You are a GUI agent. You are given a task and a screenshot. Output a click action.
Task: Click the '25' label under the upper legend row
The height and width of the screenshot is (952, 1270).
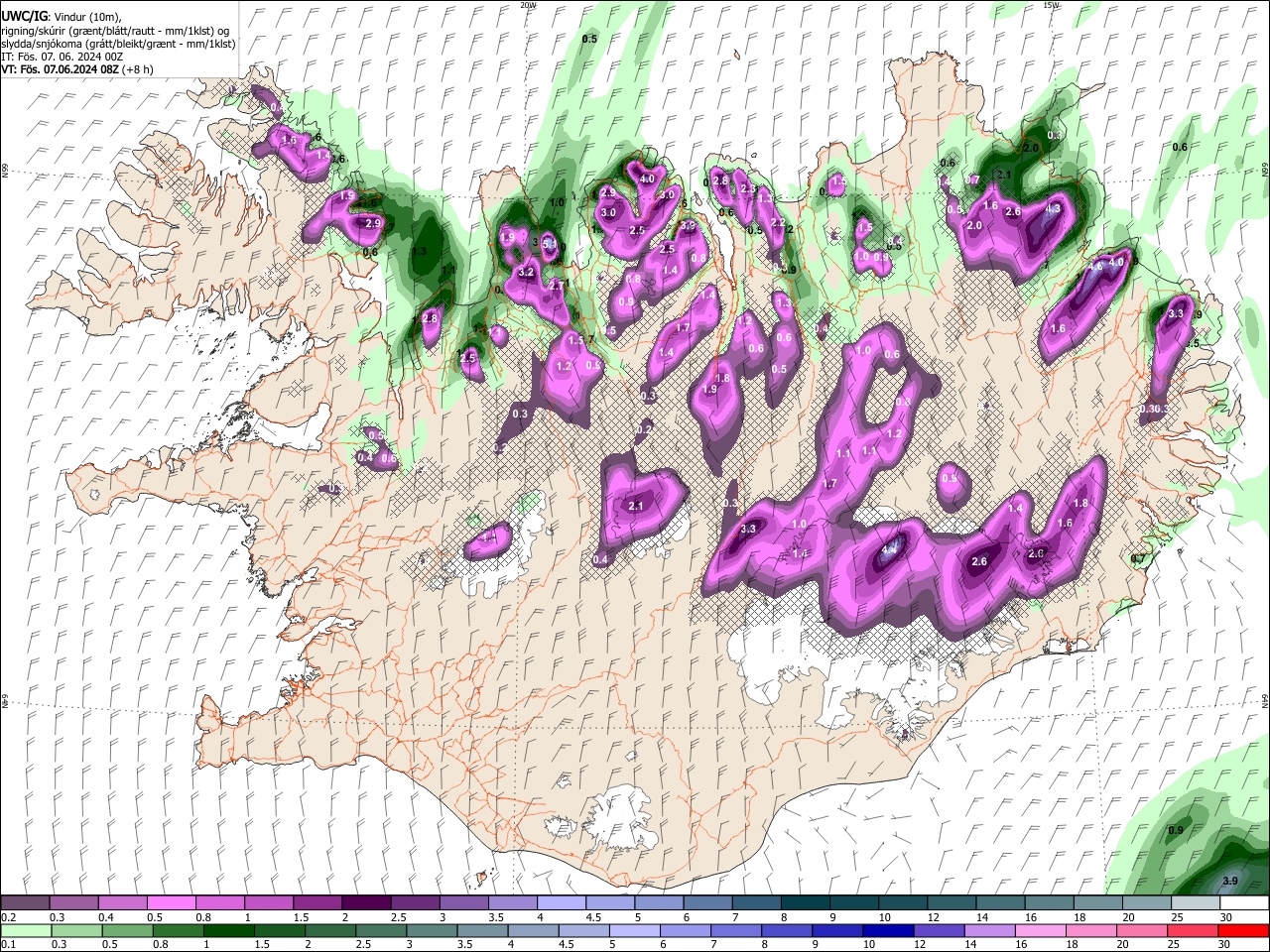tap(1178, 917)
